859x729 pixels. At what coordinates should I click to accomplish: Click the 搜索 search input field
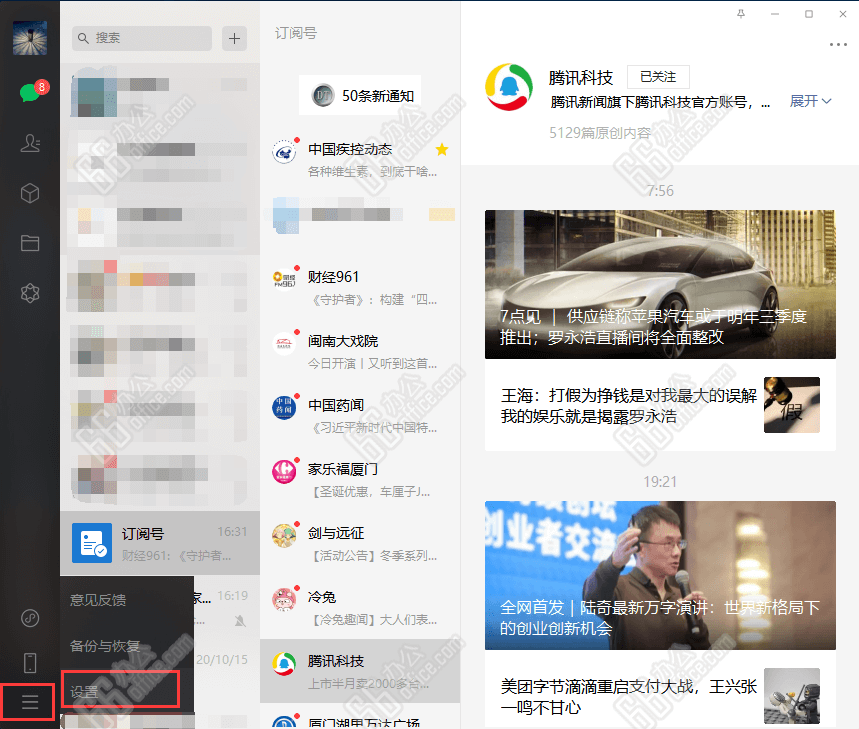tap(142, 38)
